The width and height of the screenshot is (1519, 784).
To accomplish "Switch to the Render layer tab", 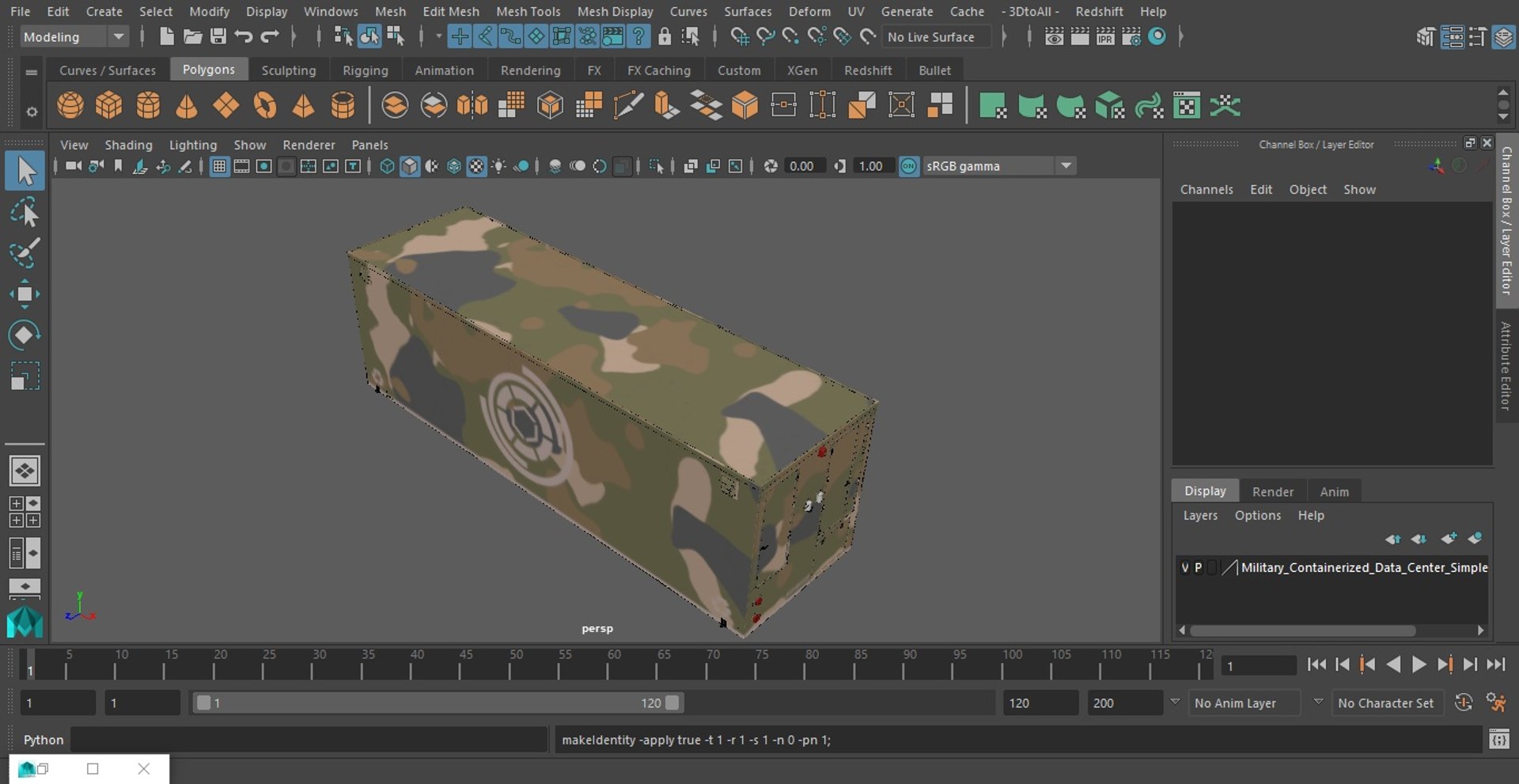I will click(1272, 491).
